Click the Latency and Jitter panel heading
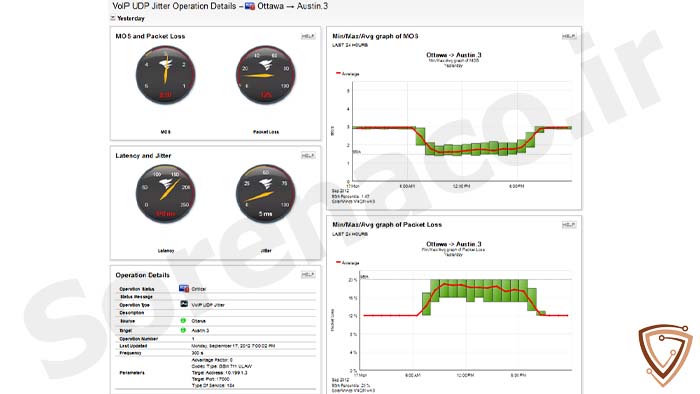 (143, 156)
